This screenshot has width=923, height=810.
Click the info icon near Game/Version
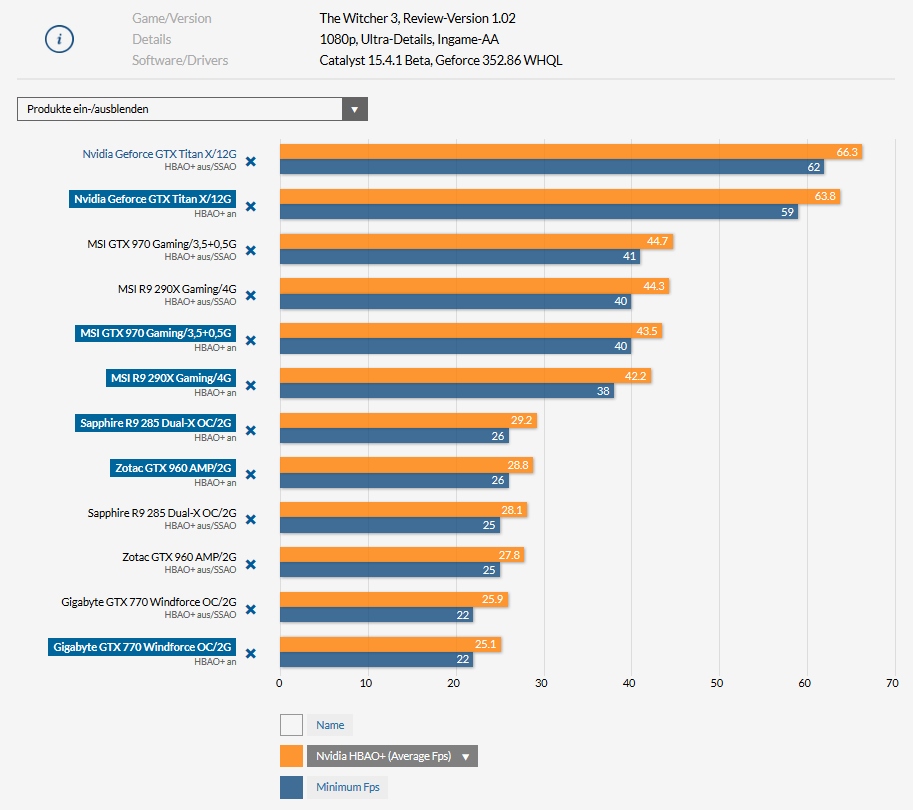(59, 39)
